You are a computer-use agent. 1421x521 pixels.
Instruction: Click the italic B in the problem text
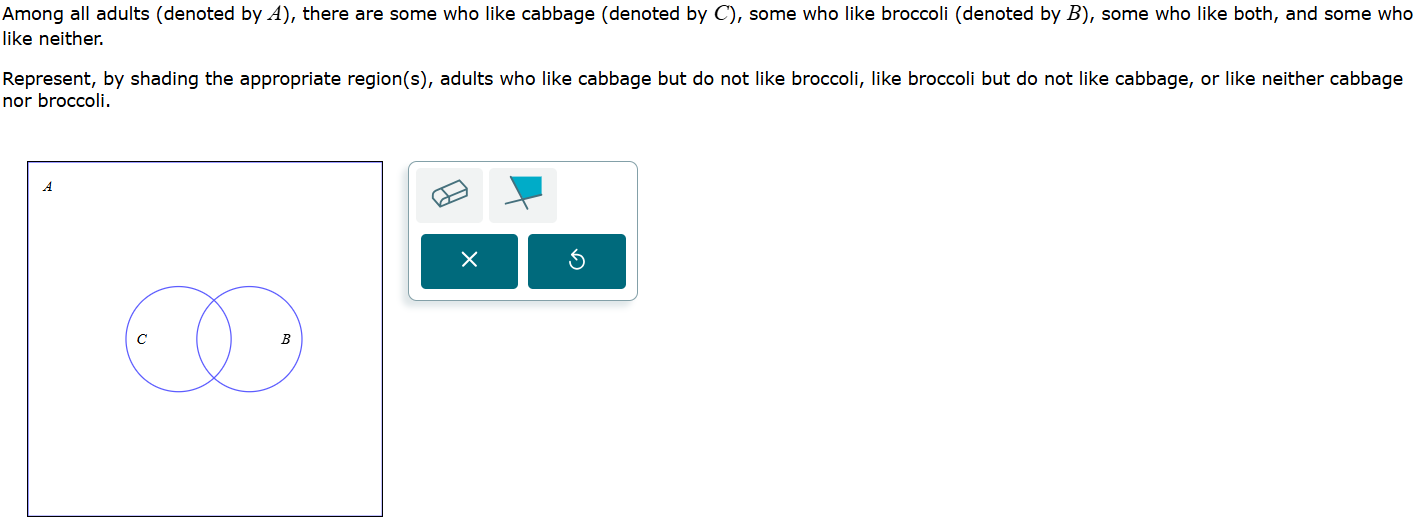pyautogui.click(x=1076, y=15)
